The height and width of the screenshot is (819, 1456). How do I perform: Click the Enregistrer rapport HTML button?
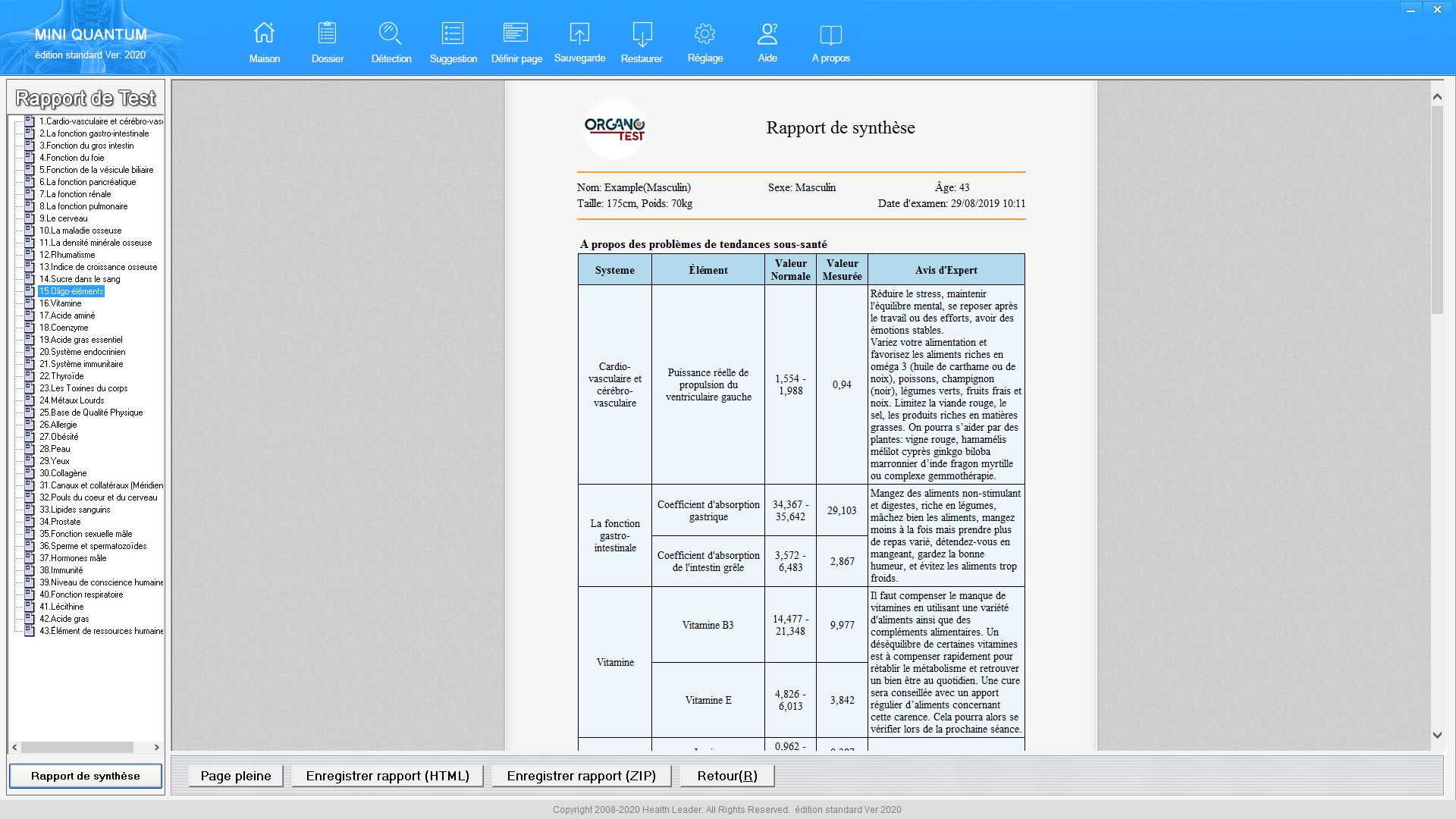[387, 775]
